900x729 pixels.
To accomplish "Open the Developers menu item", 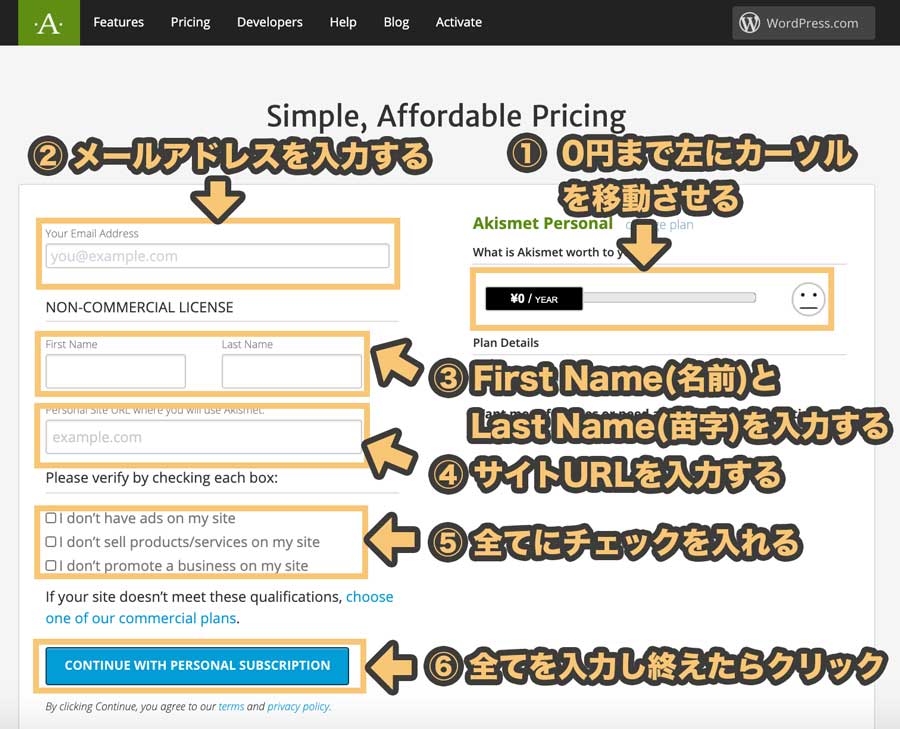I will pyautogui.click(x=270, y=22).
